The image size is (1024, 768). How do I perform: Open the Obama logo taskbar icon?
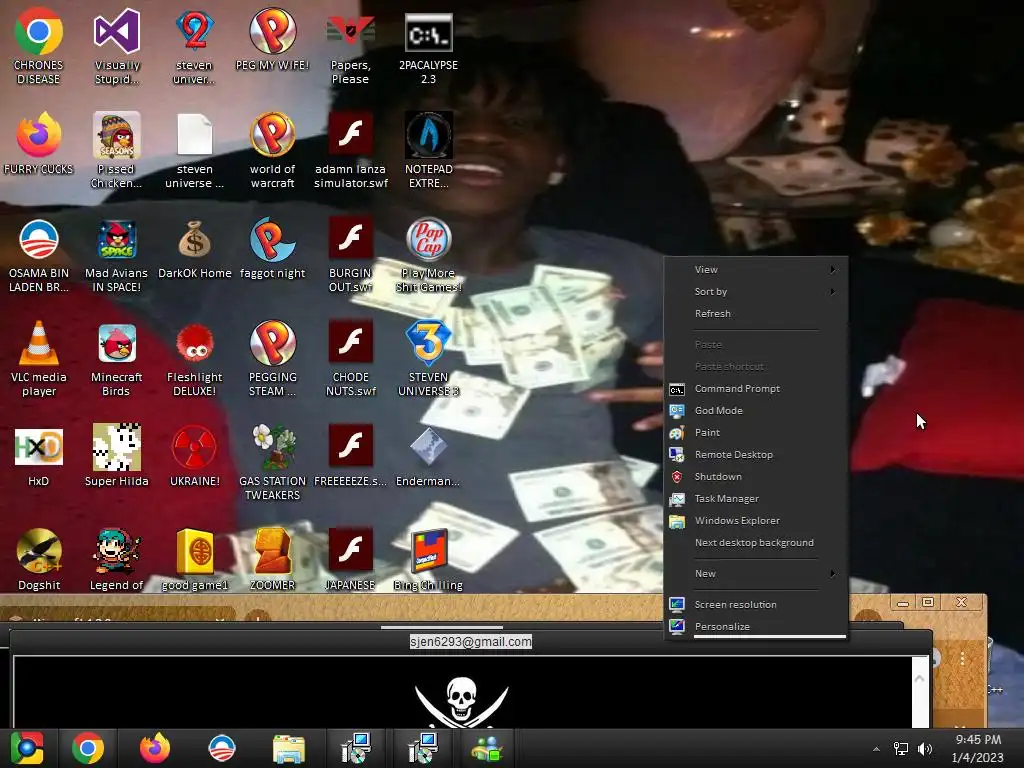coord(221,748)
